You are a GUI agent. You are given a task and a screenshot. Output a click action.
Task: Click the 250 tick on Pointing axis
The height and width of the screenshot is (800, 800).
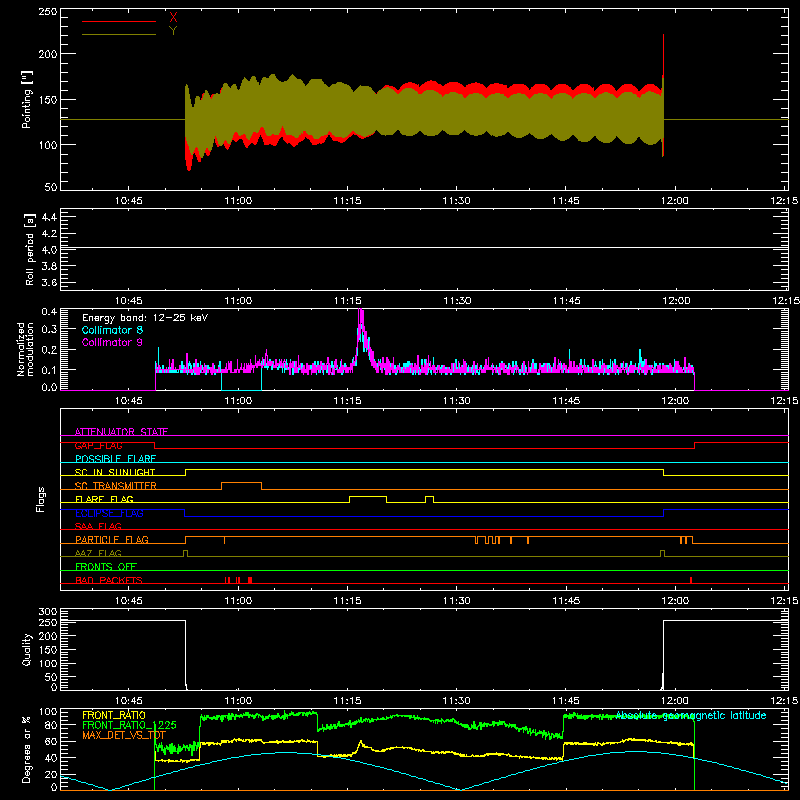(48, 12)
